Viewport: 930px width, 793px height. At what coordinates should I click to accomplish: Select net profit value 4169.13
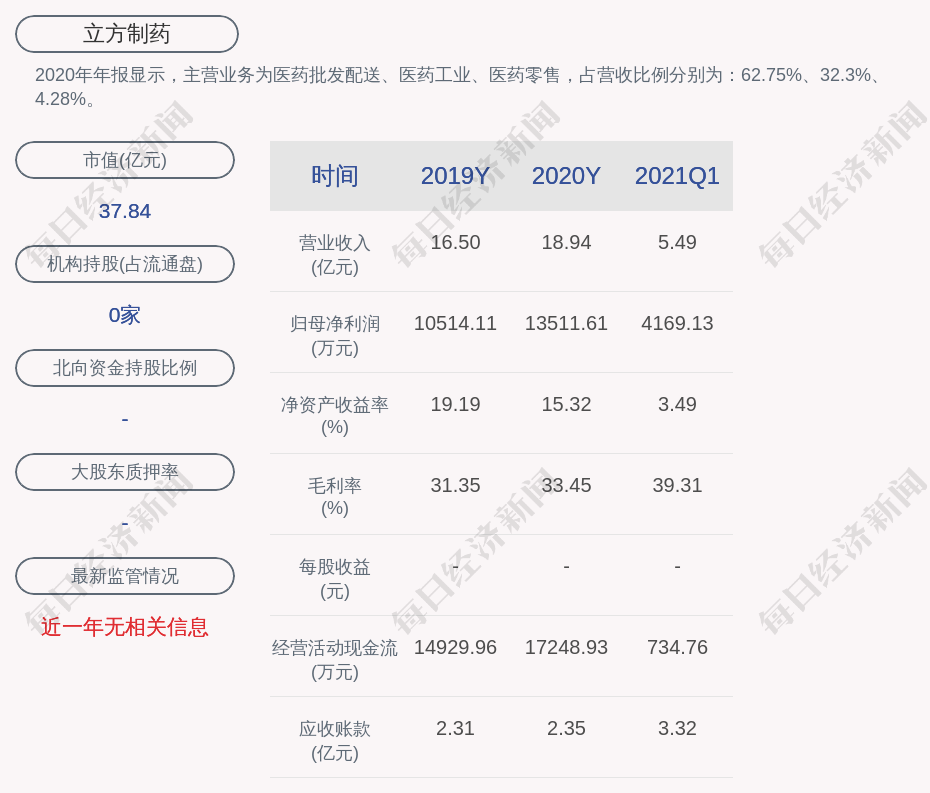(x=677, y=323)
